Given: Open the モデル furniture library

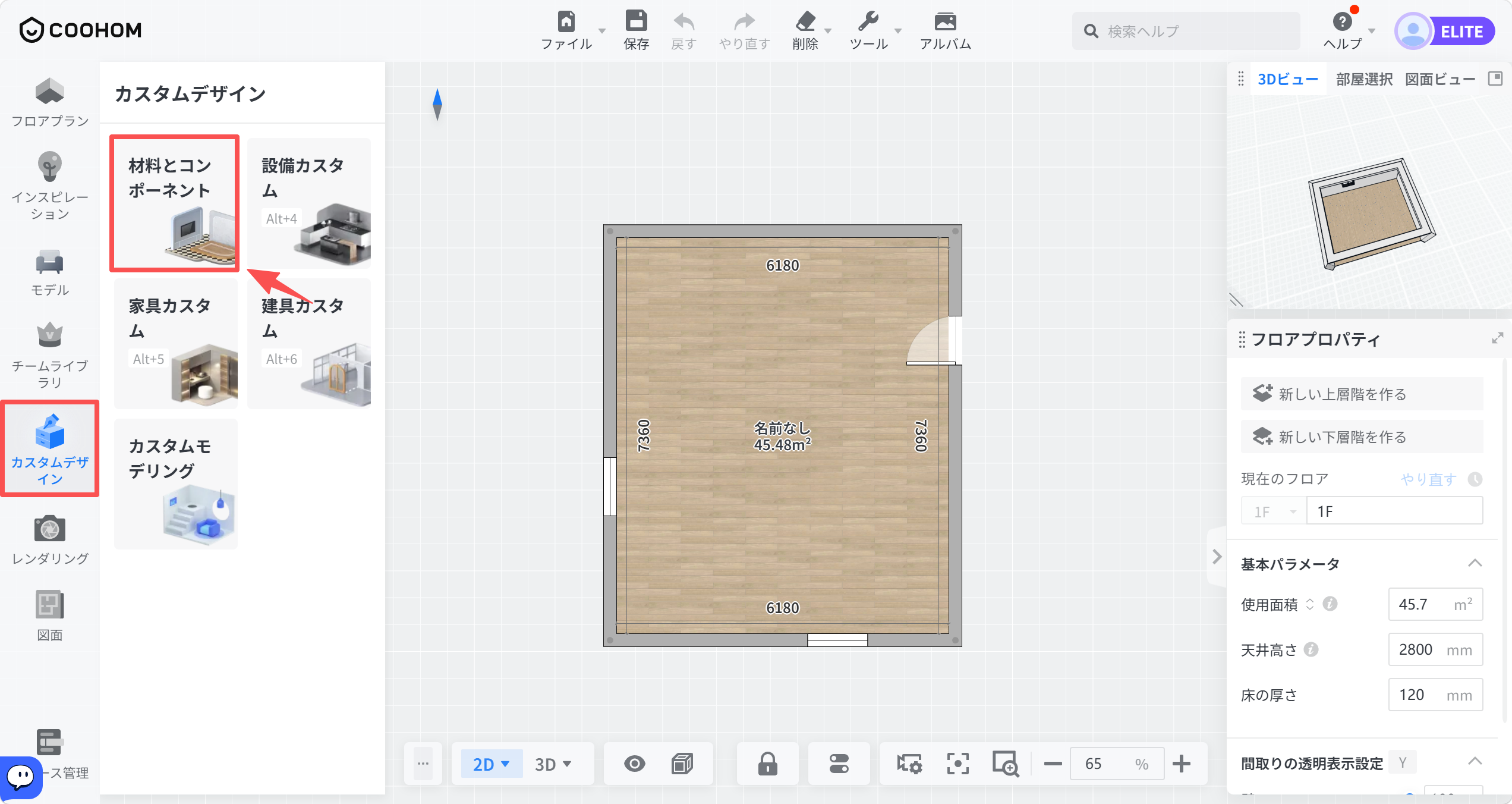Looking at the screenshot, I should pyautogui.click(x=50, y=273).
